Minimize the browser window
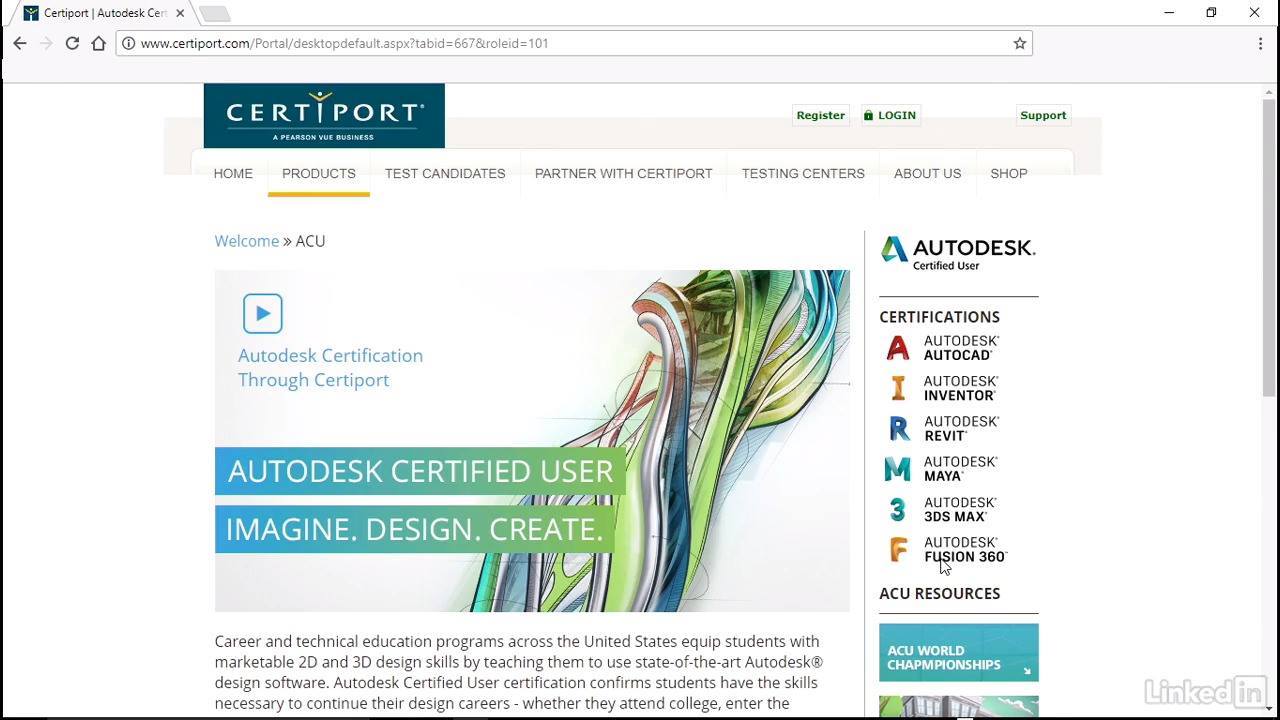Viewport: 1280px width, 720px height. tap(1169, 13)
